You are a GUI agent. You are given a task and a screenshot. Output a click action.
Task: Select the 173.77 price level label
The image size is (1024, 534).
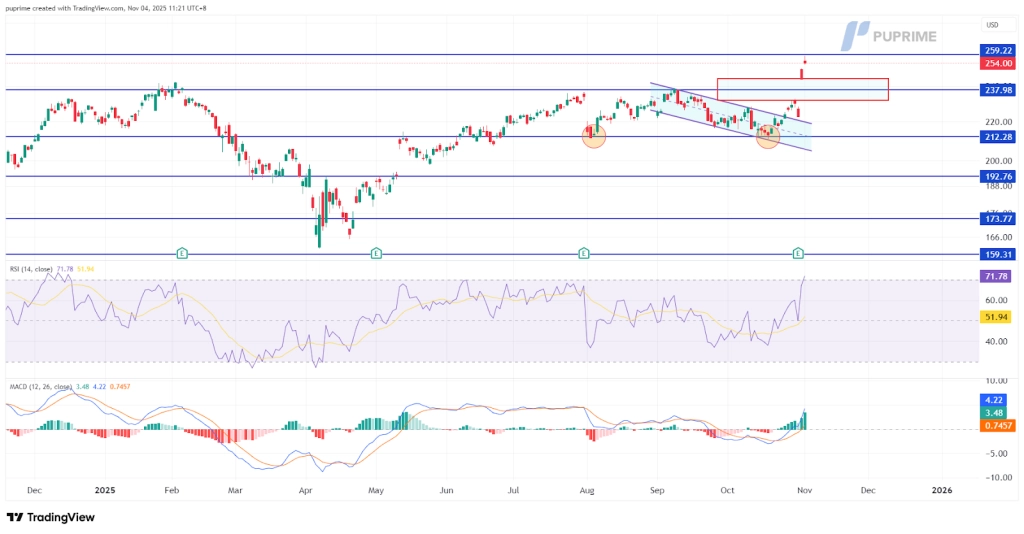coord(998,219)
